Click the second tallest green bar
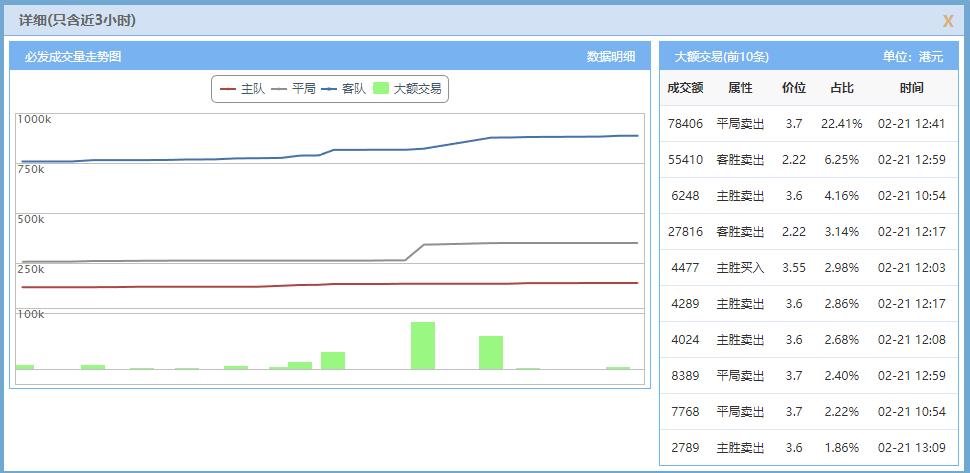 [x=491, y=352]
